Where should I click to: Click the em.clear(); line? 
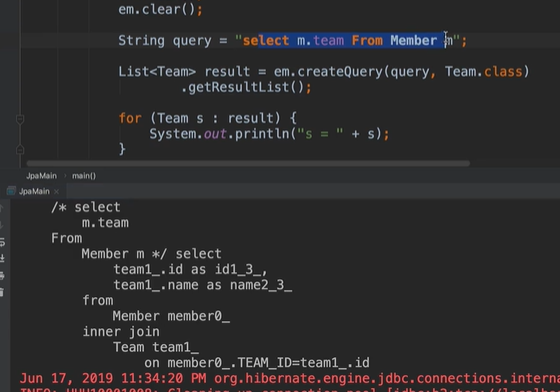coord(160,9)
